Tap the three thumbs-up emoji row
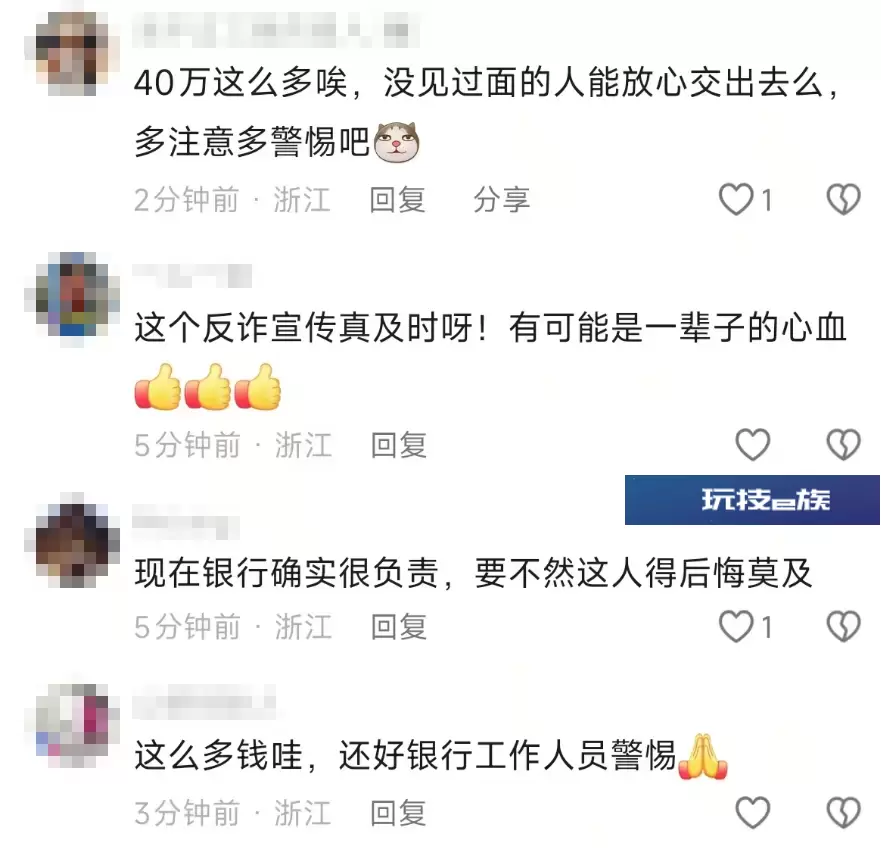 (x=208, y=387)
